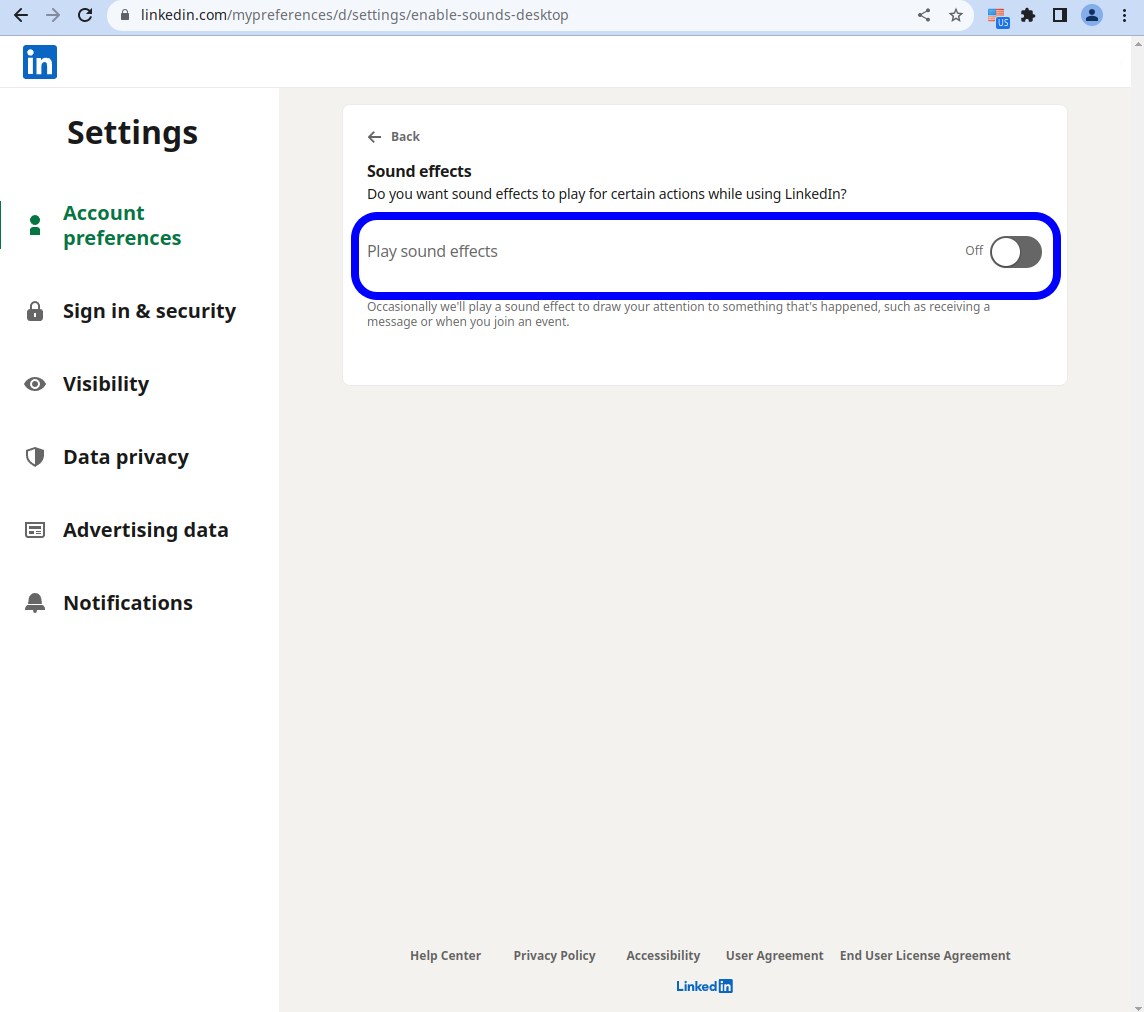The width and height of the screenshot is (1144, 1012).
Task: Click the 'Occasionally we'll play a sound effect' description
Action: 679,314
